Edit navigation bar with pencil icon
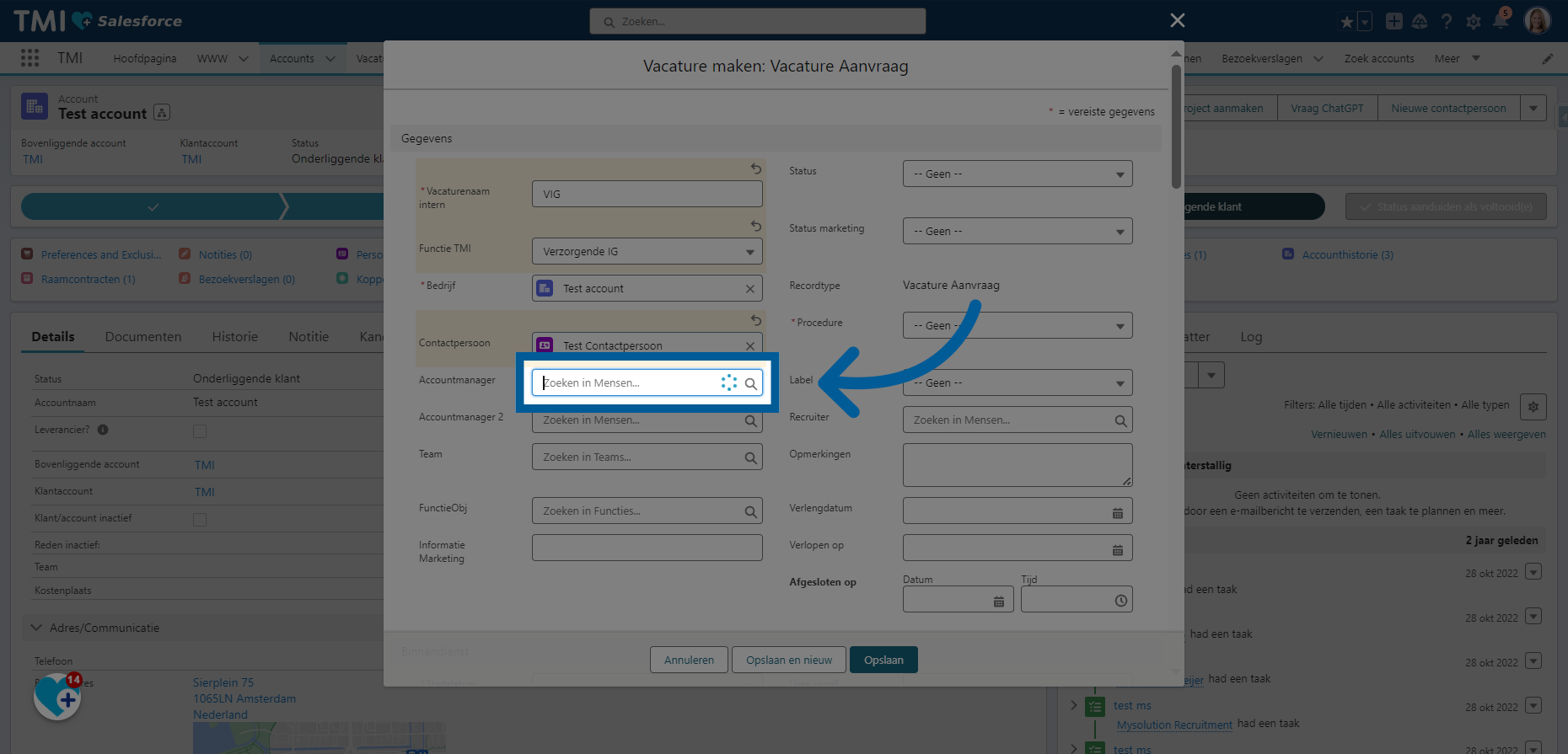 pos(1548,58)
